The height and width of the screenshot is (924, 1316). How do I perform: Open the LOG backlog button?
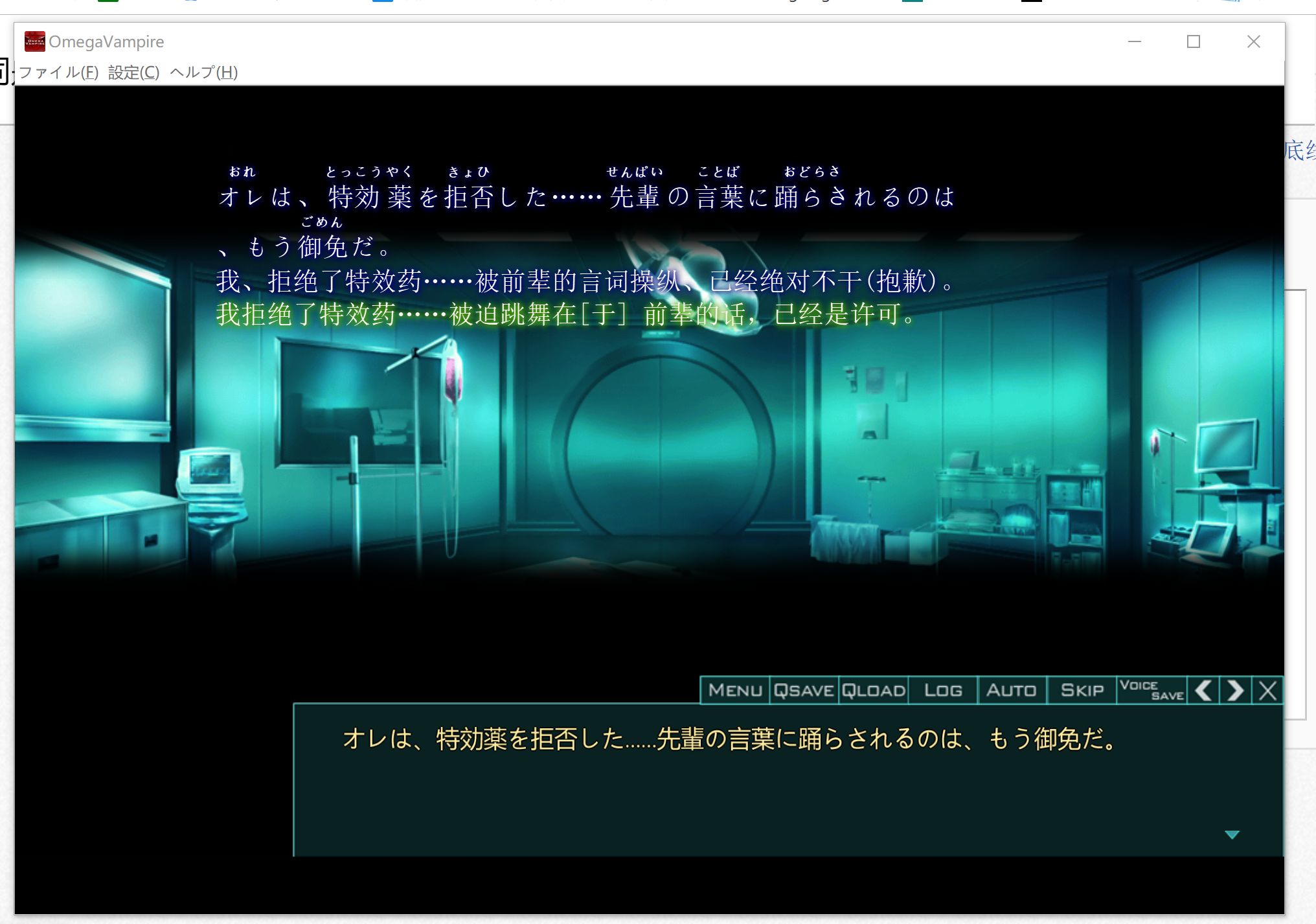943,690
